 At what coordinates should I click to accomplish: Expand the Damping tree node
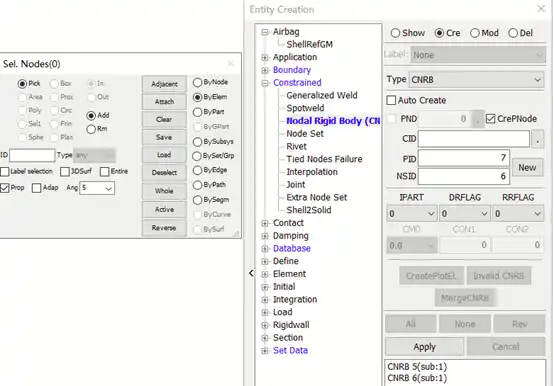coord(265,236)
